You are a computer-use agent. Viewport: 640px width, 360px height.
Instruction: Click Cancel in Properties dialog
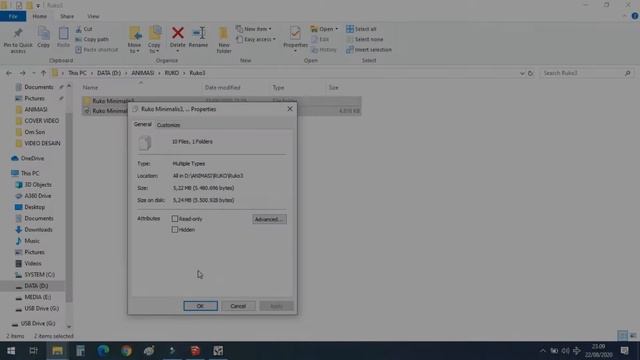coord(238,306)
